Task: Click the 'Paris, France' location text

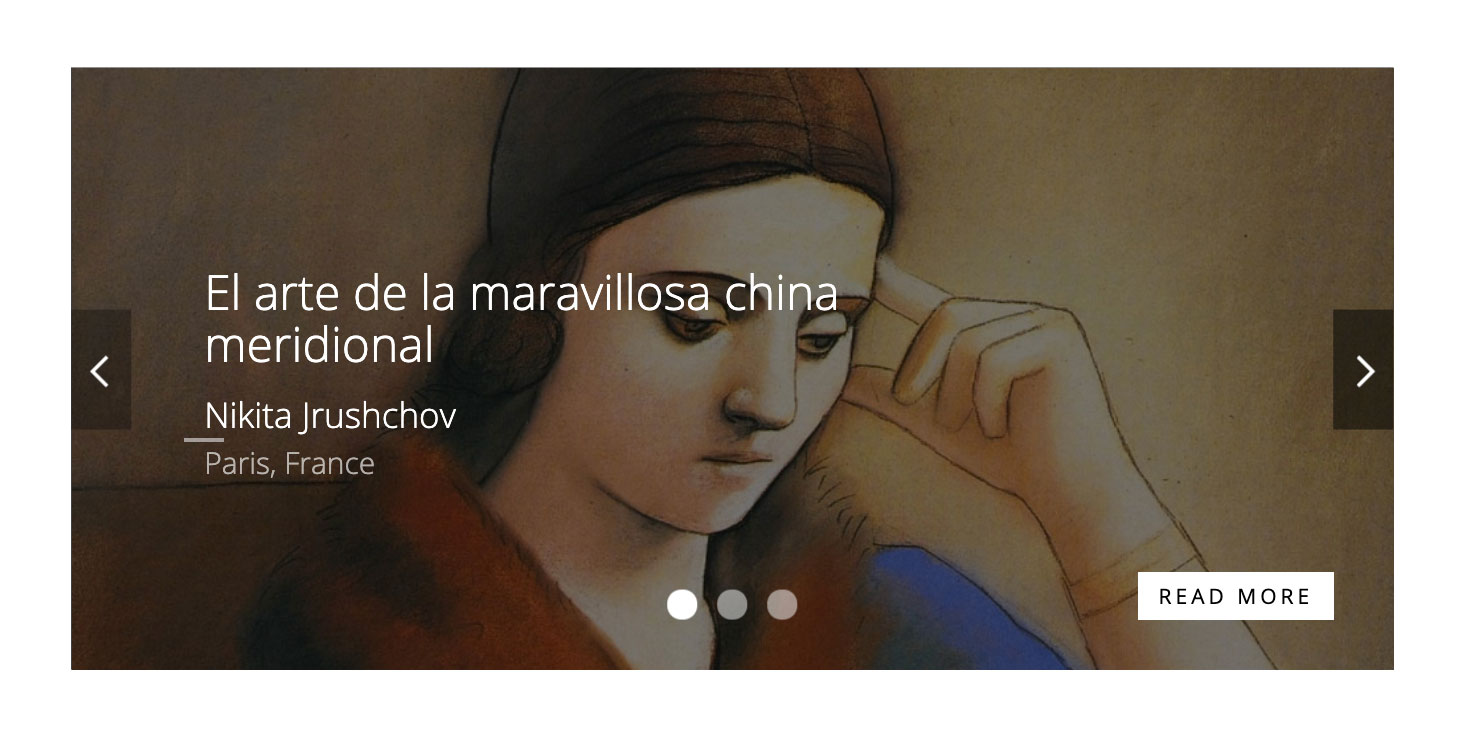Action: click(x=290, y=464)
